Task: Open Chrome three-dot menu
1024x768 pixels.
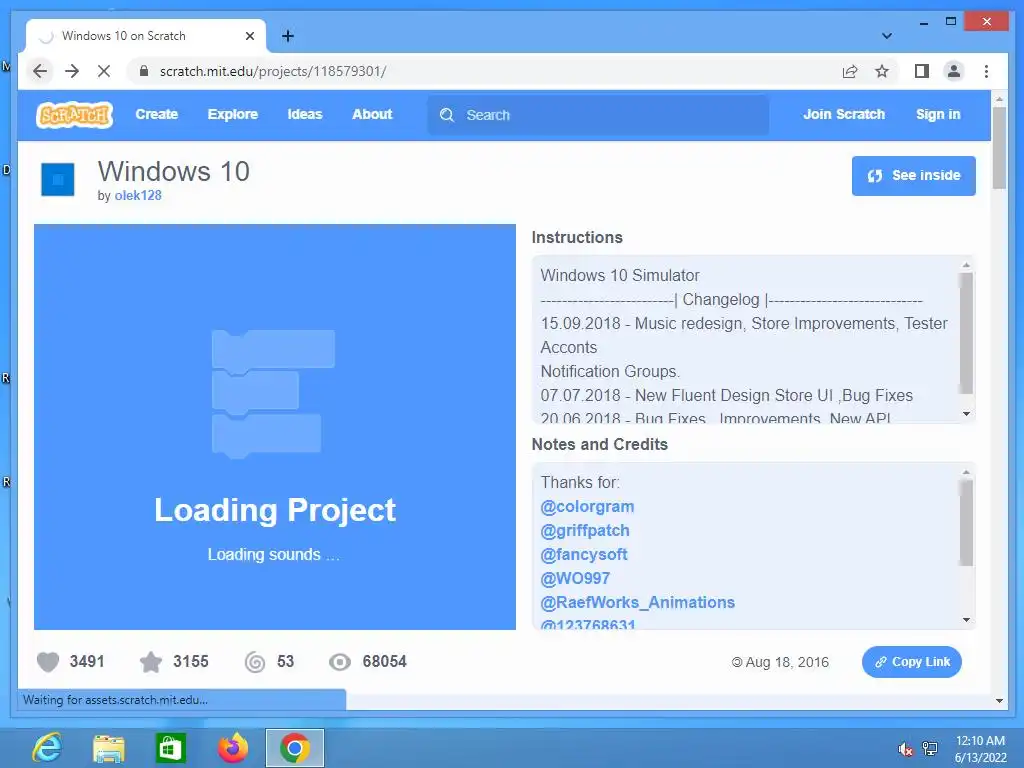Action: (986, 71)
